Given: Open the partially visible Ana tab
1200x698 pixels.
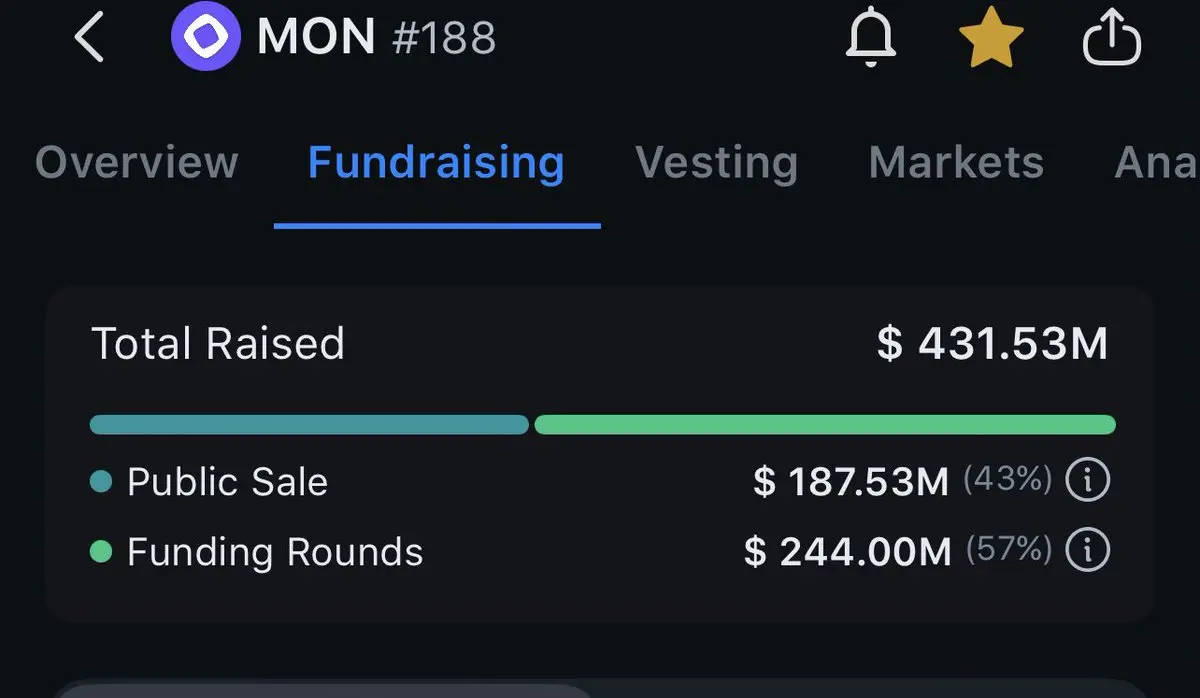Looking at the screenshot, I should pyautogui.click(x=1157, y=162).
